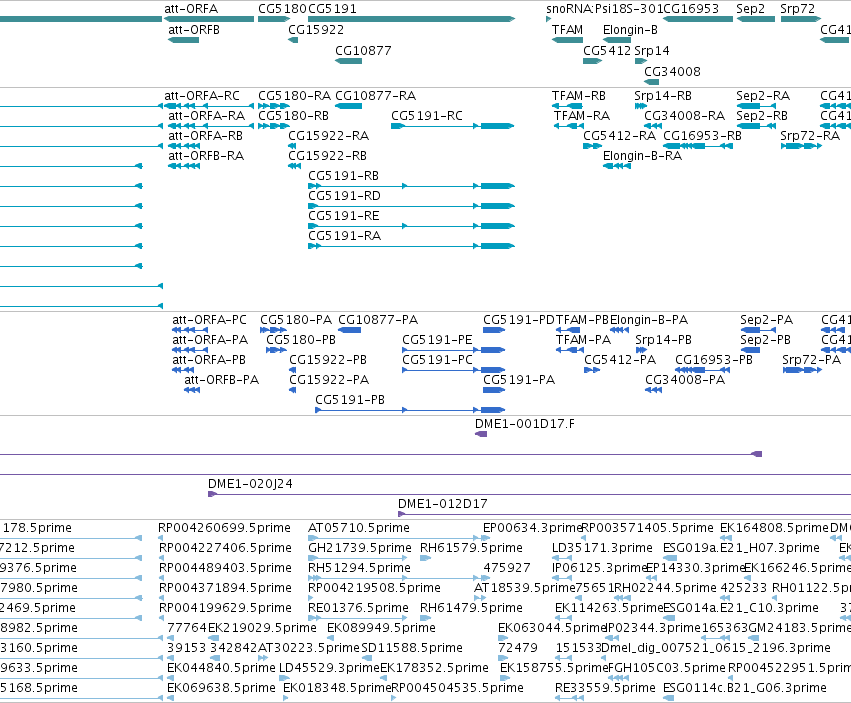Click transcript Elongin-B-RA

(642, 156)
